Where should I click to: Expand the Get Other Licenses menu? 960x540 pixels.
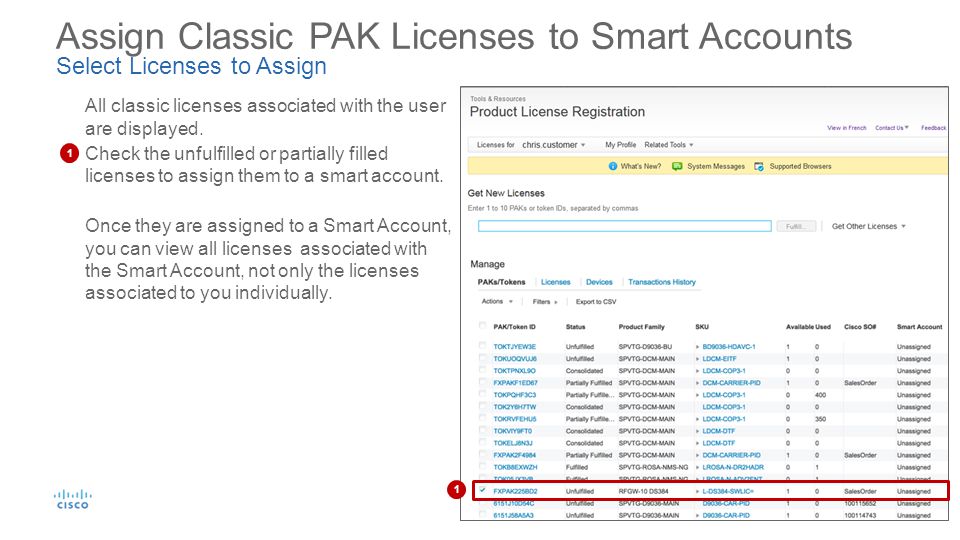tap(868, 227)
